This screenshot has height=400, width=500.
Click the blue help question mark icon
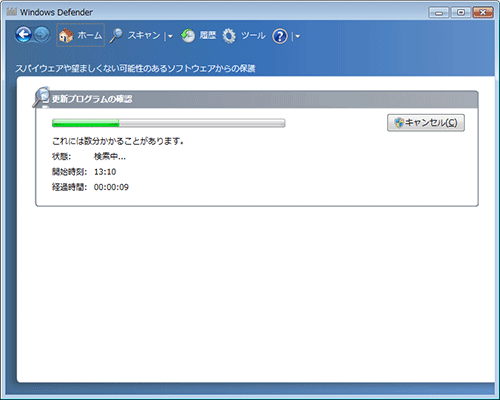(280, 36)
